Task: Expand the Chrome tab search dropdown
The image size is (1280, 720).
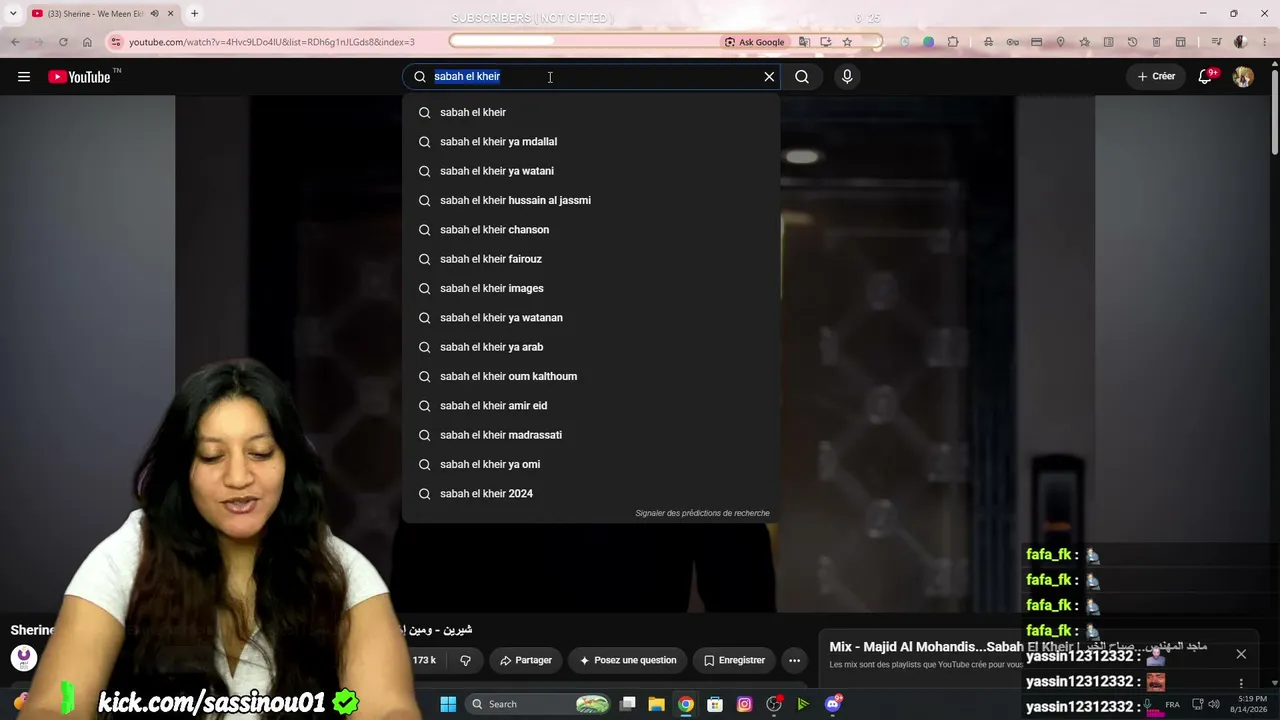Action: click(x=12, y=14)
